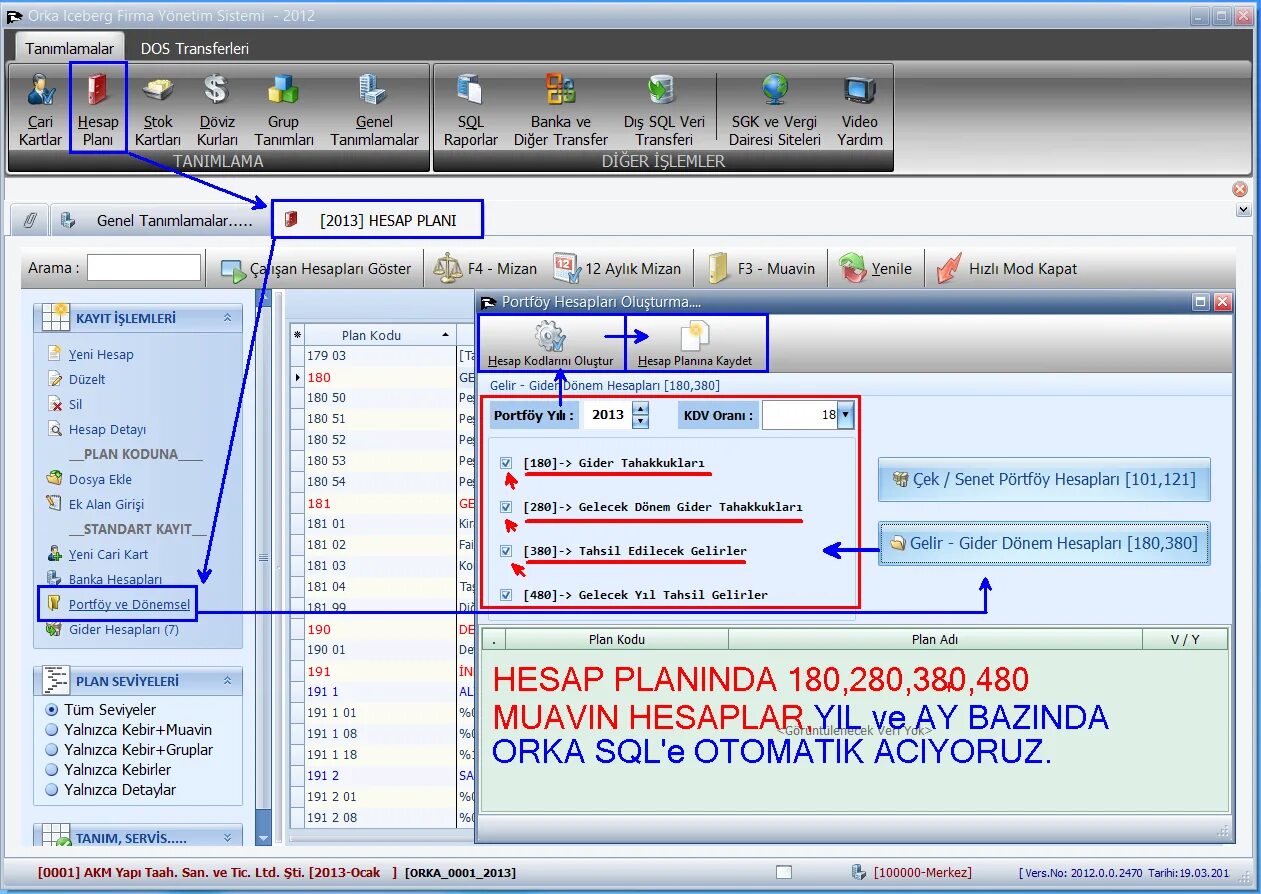Open KDV Oranı dropdown
Viewport: 1261px width, 894px height.
(845, 414)
